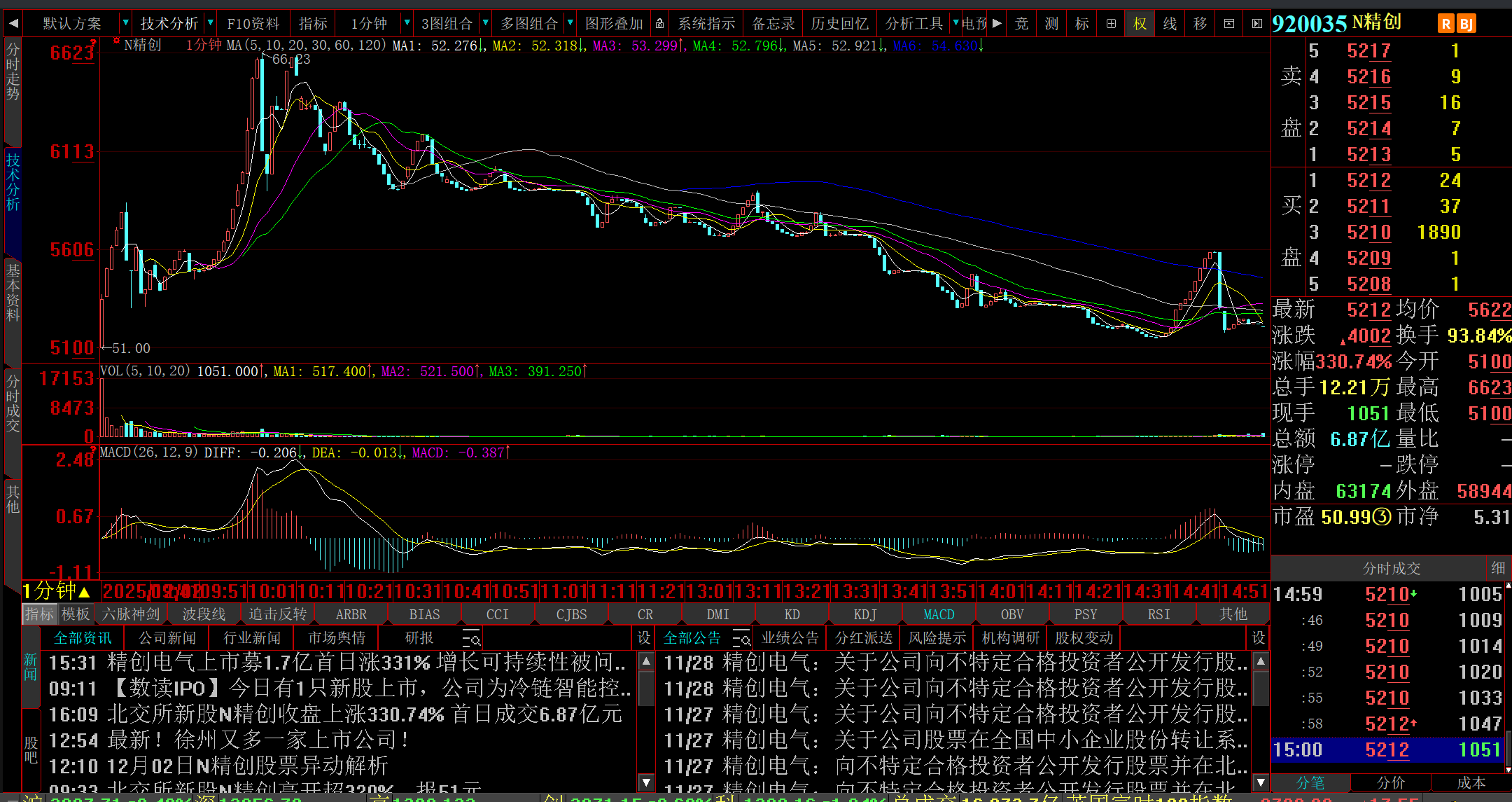The image size is (1512, 802).
Task: Switch to the KDJ indicator tab
Action: [865, 614]
